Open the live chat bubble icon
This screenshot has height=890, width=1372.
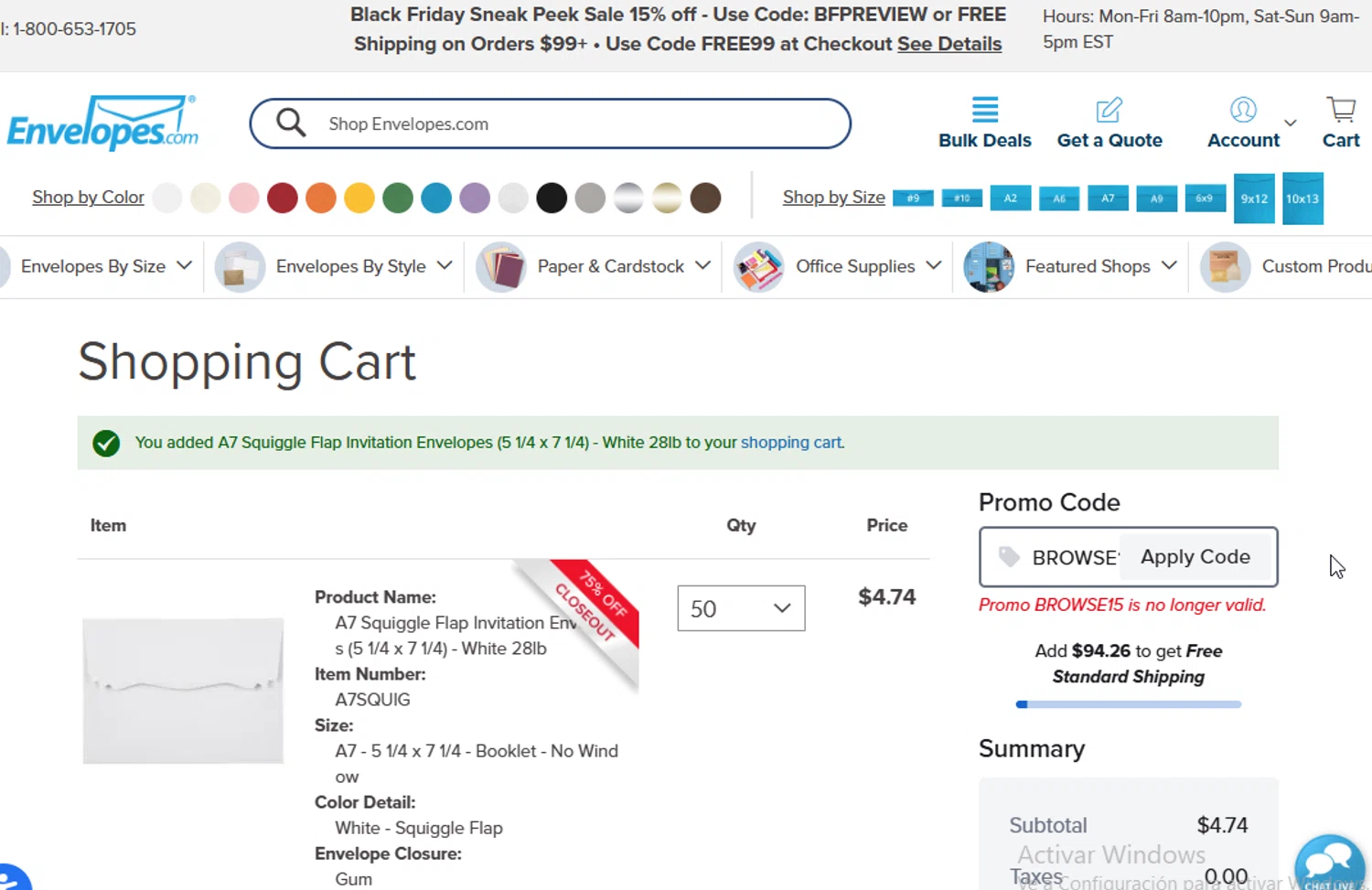1329,863
